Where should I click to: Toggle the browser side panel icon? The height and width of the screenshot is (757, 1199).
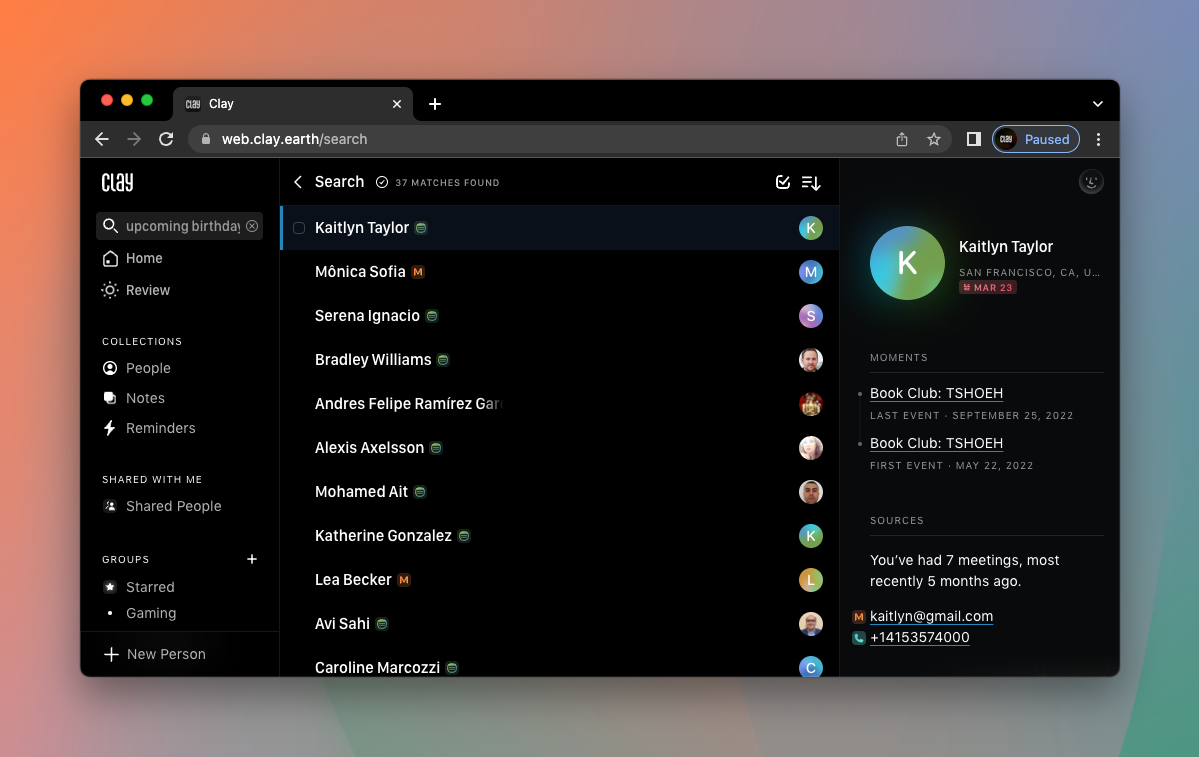(973, 140)
